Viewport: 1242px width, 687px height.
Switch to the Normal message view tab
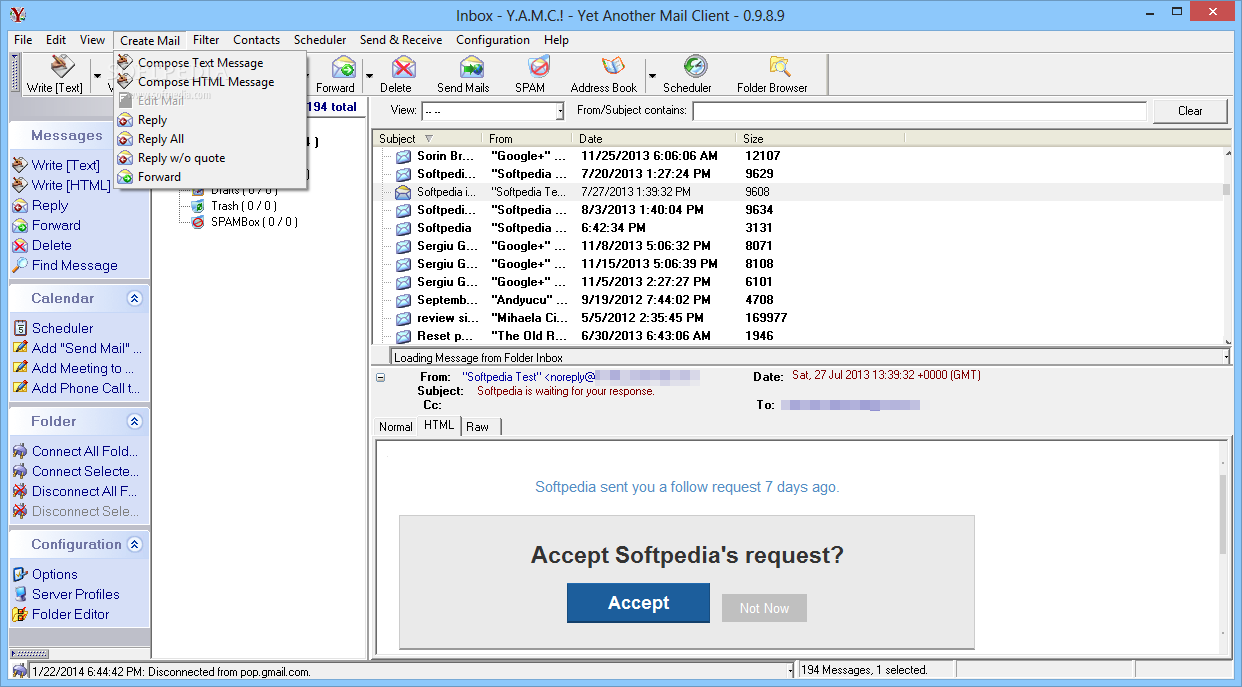tap(396, 427)
